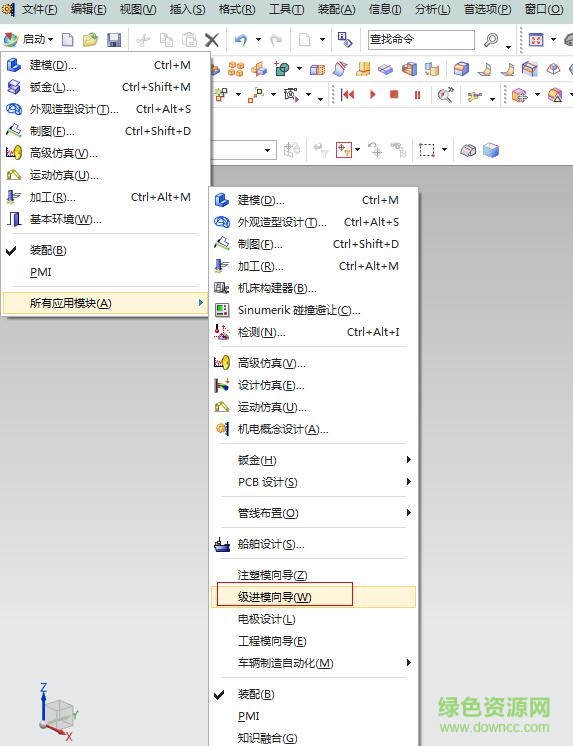
Task: Expand the 所有应用模块(A) submenu
Action: click(x=105, y=303)
